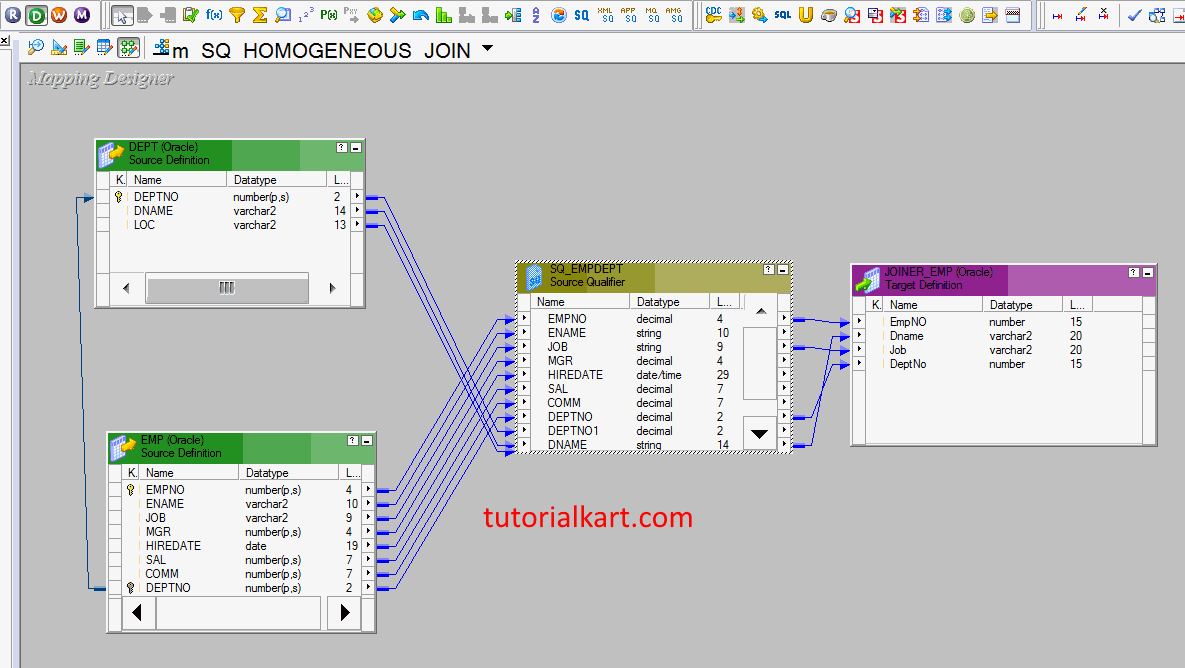The width and height of the screenshot is (1185, 668).
Task: Click the horizontal scrollbar in DEPT window
Action: tap(228, 287)
